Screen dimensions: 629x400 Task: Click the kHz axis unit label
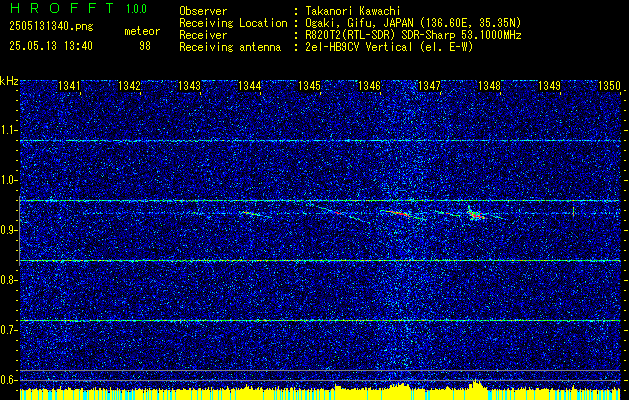9,81
